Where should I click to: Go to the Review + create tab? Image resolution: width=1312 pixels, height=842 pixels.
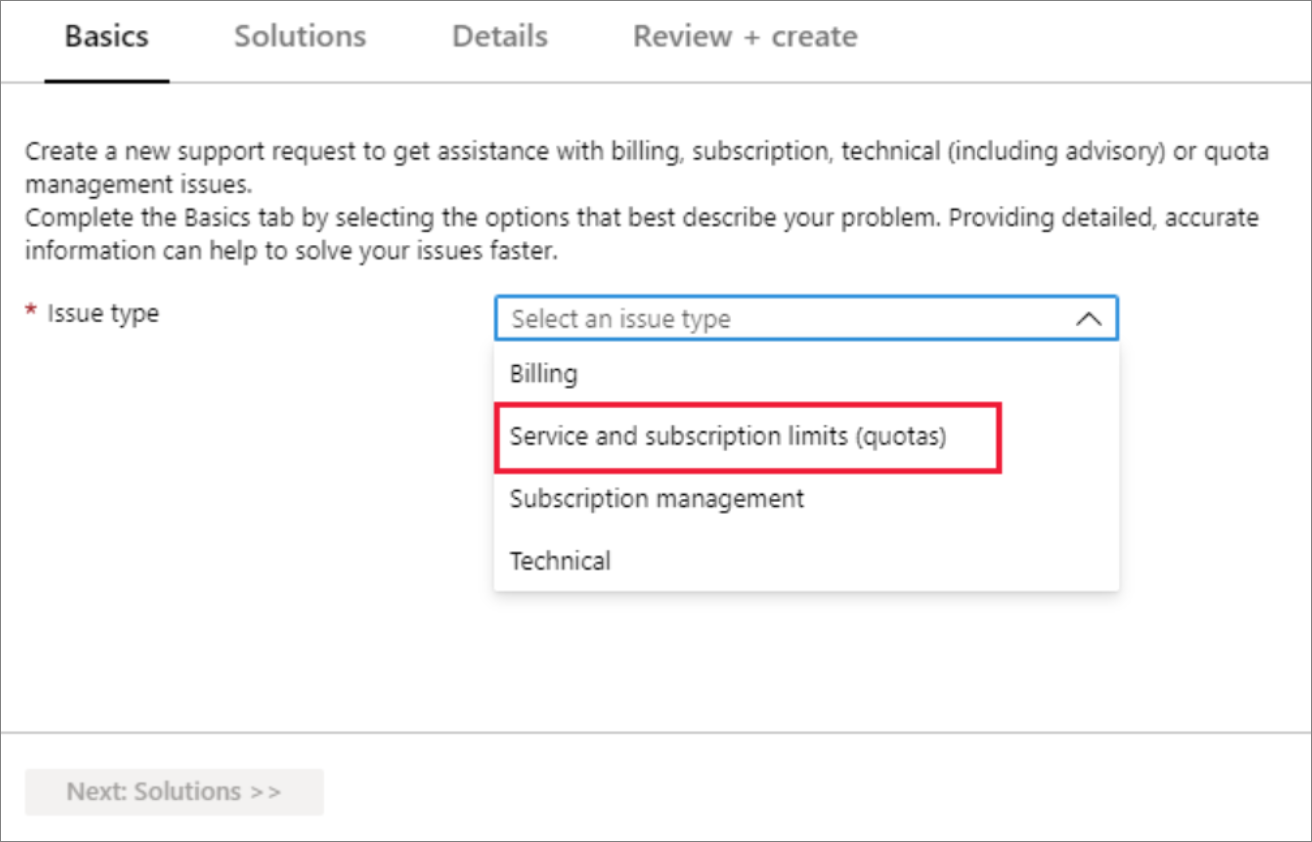pyautogui.click(x=744, y=36)
